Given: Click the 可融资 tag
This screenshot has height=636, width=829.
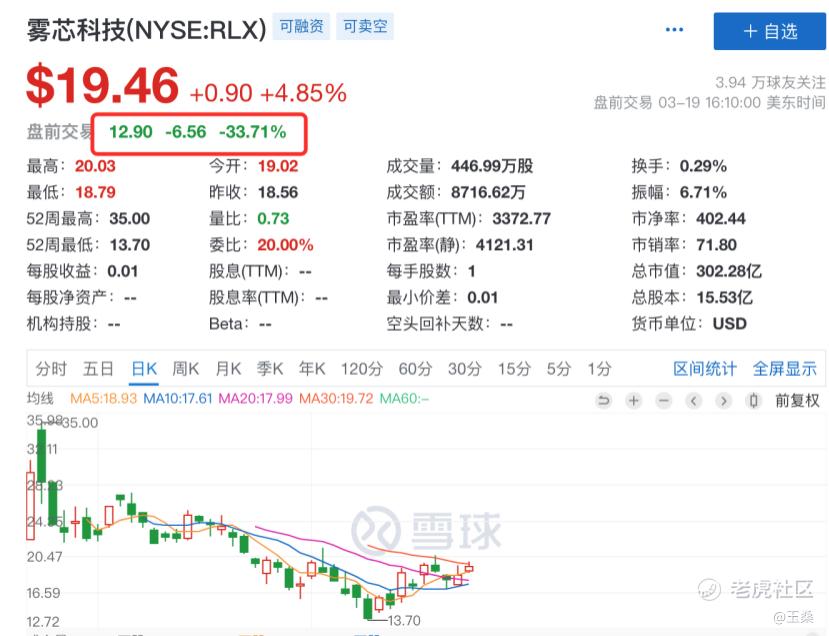Looking at the screenshot, I should pyautogui.click(x=301, y=26).
